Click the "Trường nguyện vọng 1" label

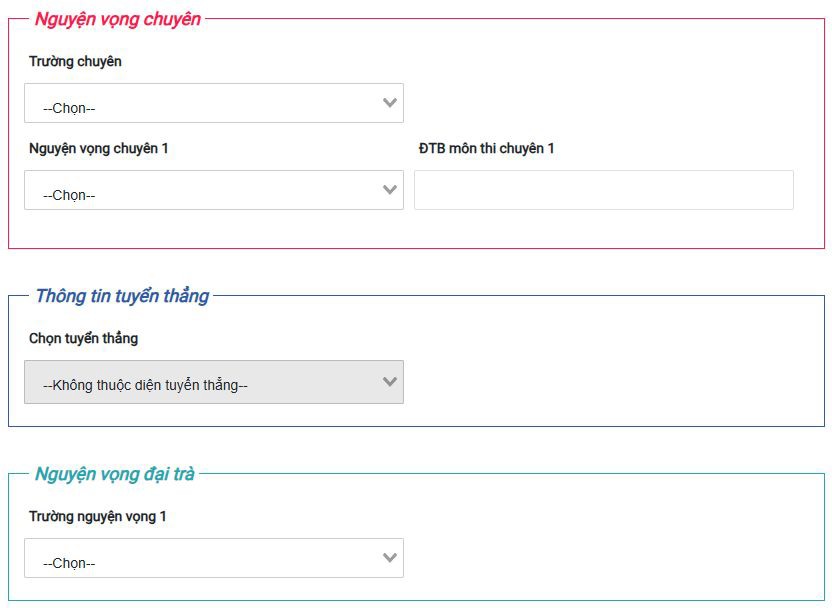[x=98, y=517]
